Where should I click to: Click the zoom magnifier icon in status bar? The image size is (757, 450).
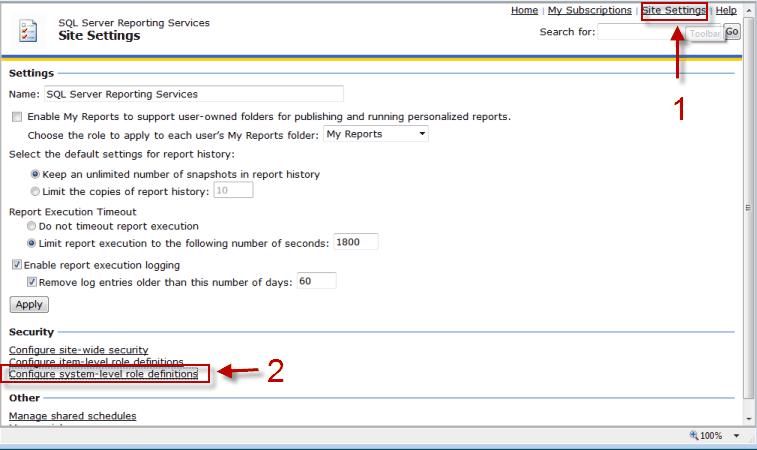coord(694,435)
